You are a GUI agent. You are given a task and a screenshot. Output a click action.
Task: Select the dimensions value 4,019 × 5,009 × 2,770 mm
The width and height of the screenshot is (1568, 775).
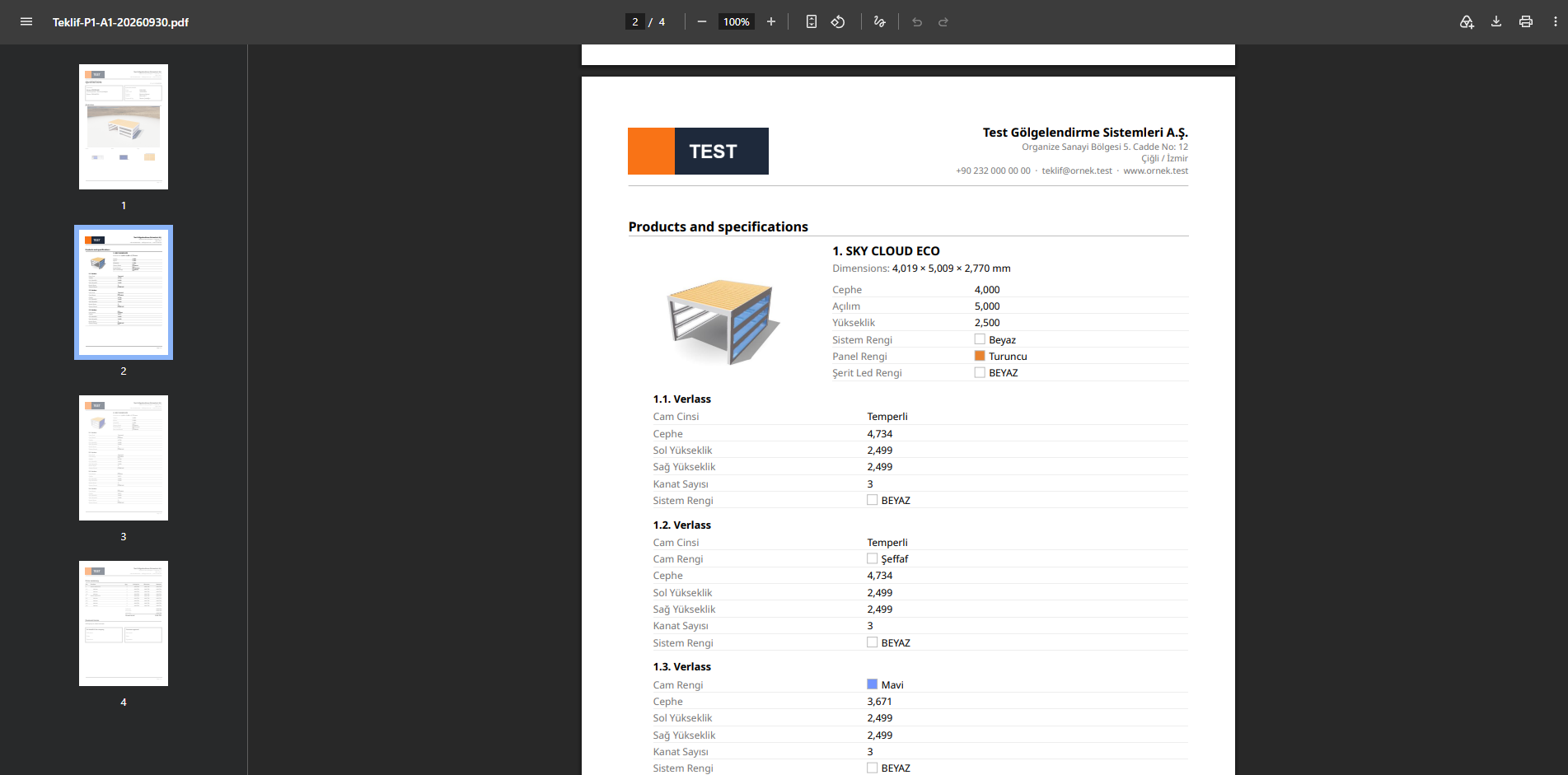951,268
